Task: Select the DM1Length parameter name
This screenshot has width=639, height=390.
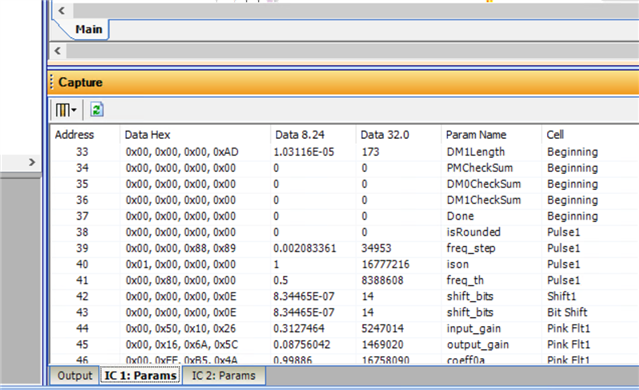Action: (x=476, y=152)
